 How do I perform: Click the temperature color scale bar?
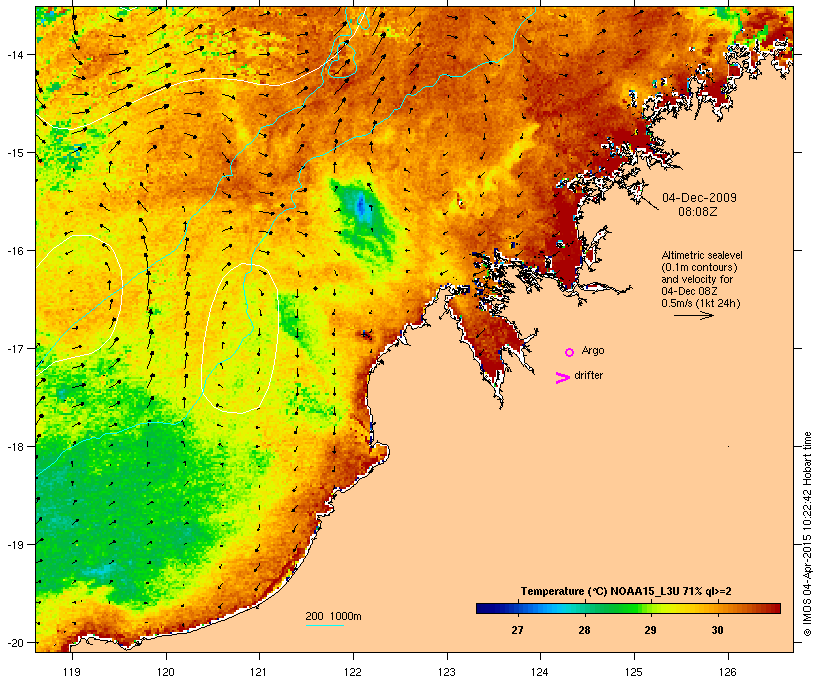tap(628, 608)
